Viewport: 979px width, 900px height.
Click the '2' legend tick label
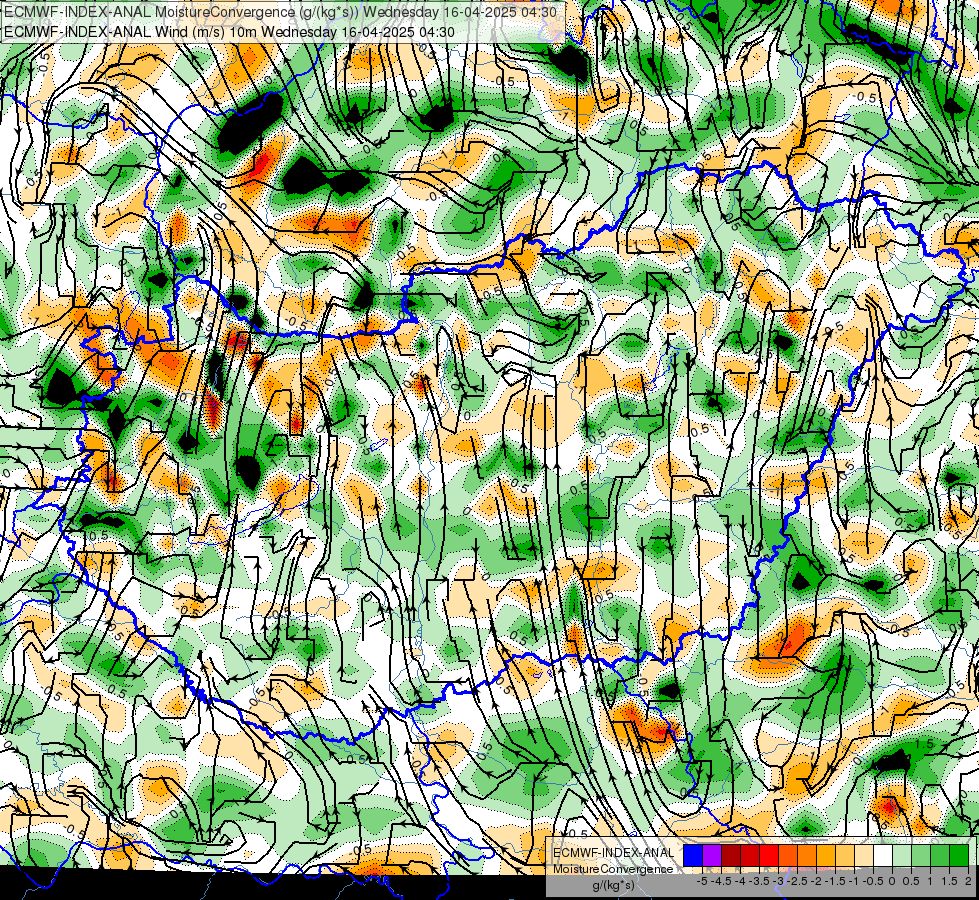(x=968, y=881)
